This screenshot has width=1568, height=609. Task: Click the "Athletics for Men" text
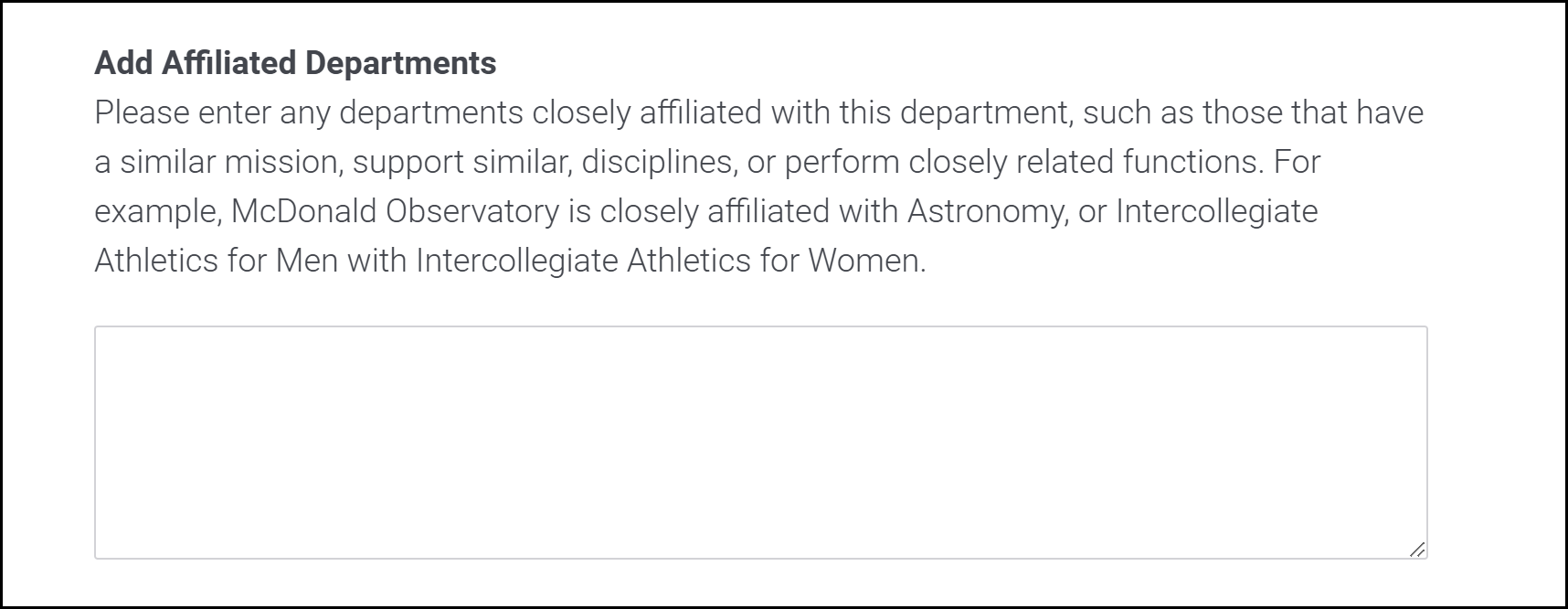pyautogui.click(x=216, y=261)
